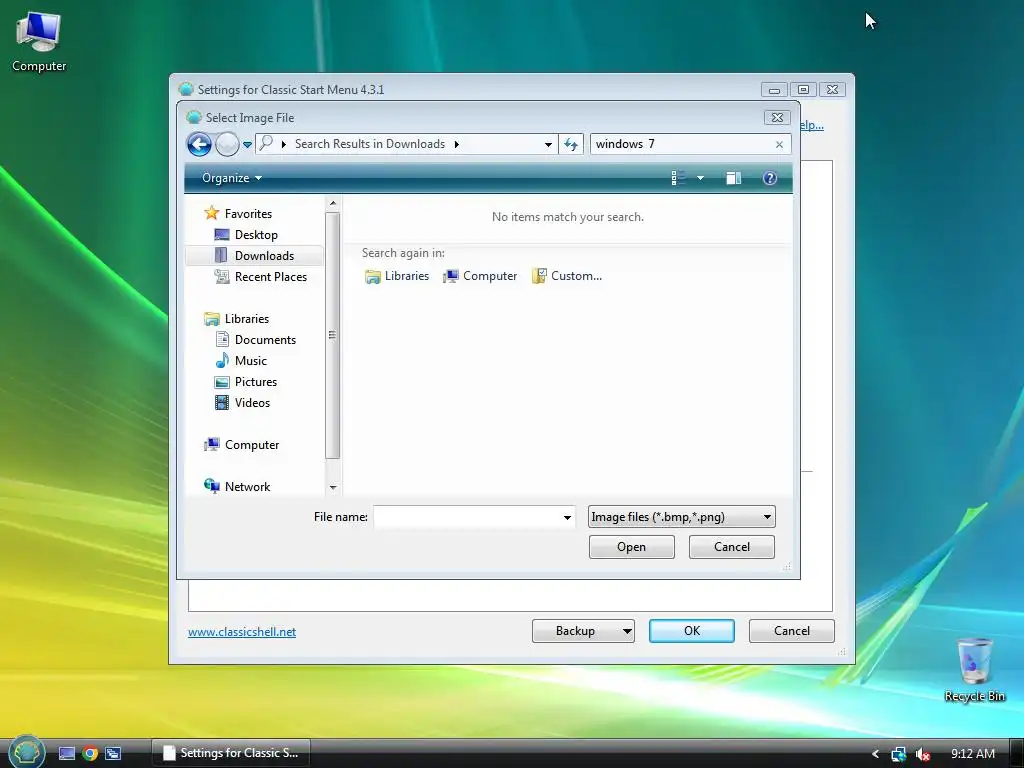1024x768 pixels.
Task: Close the Select Image File dialog
Action: pyautogui.click(x=777, y=118)
